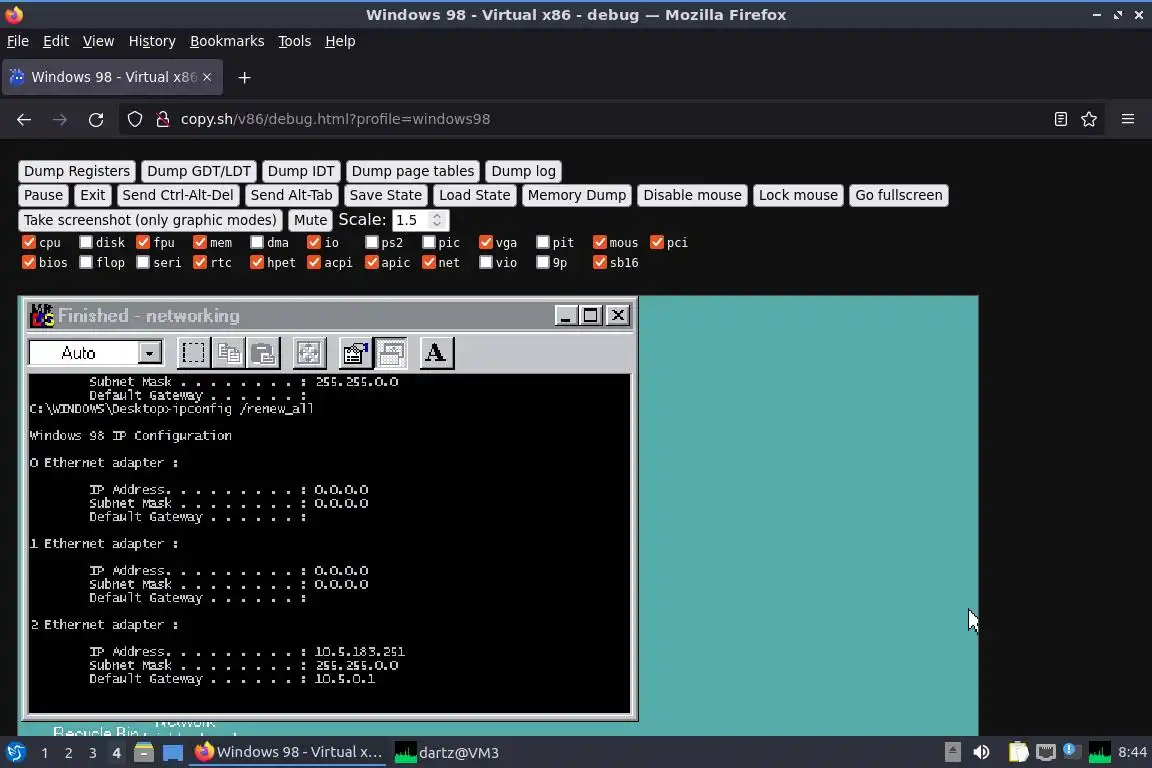The width and height of the screenshot is (1152, 768).
Task: Toggle reader view icon in address bar
Action: pyautogui.click(x=1060, y=119)
